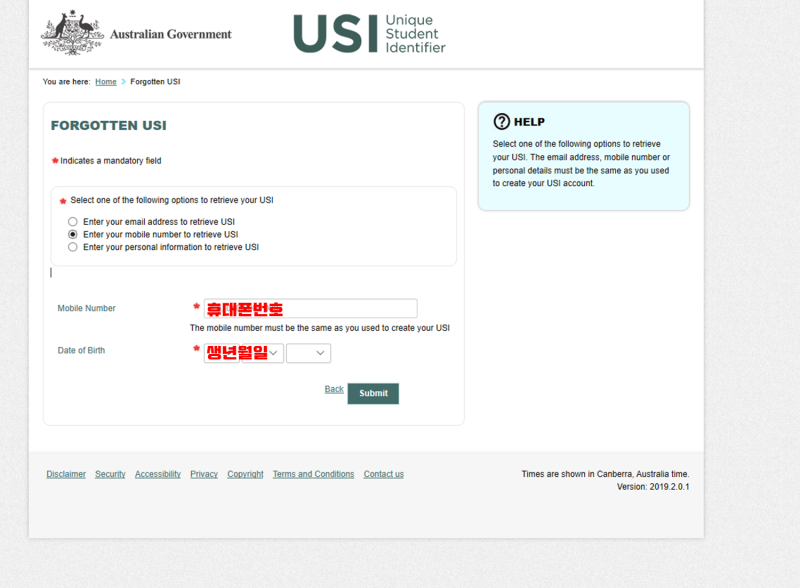Open the Accessibility footer link
This screenshot has width=800, height=588.
pos(158,474)
